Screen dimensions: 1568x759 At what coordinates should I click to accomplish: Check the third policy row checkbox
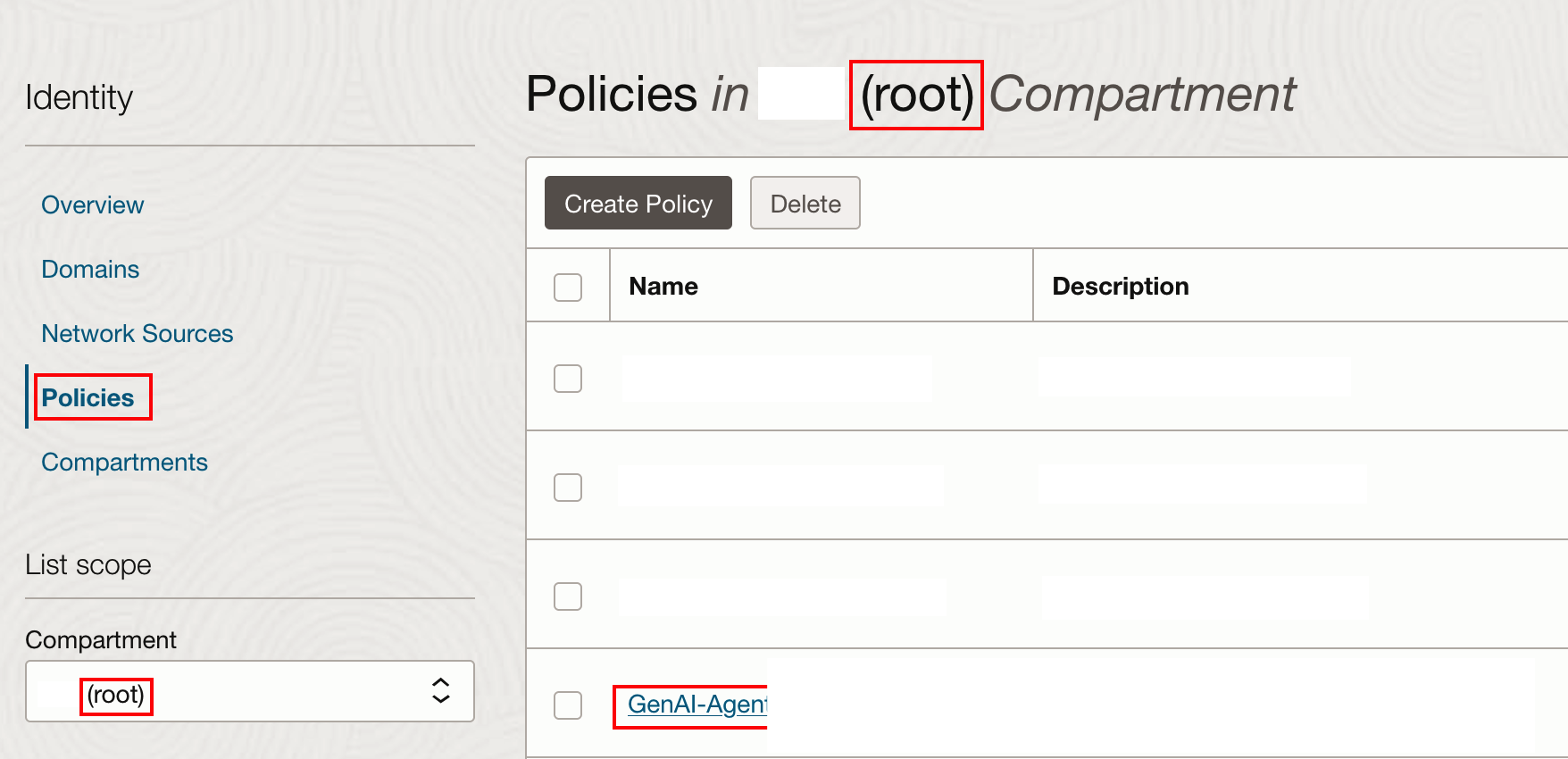click(x=568, y=596)
